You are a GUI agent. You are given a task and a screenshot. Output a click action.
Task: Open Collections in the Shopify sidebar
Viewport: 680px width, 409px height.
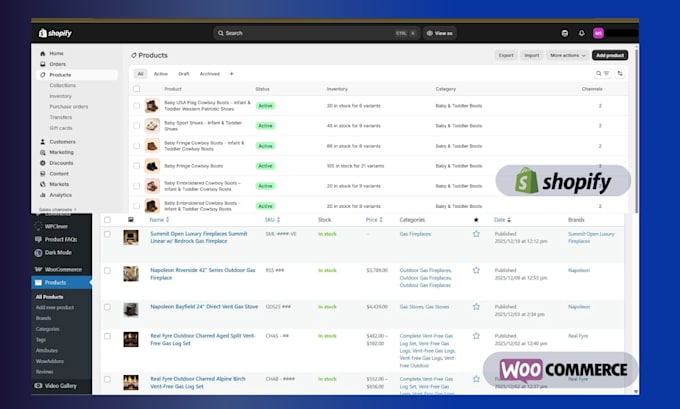tap(62, 85)
